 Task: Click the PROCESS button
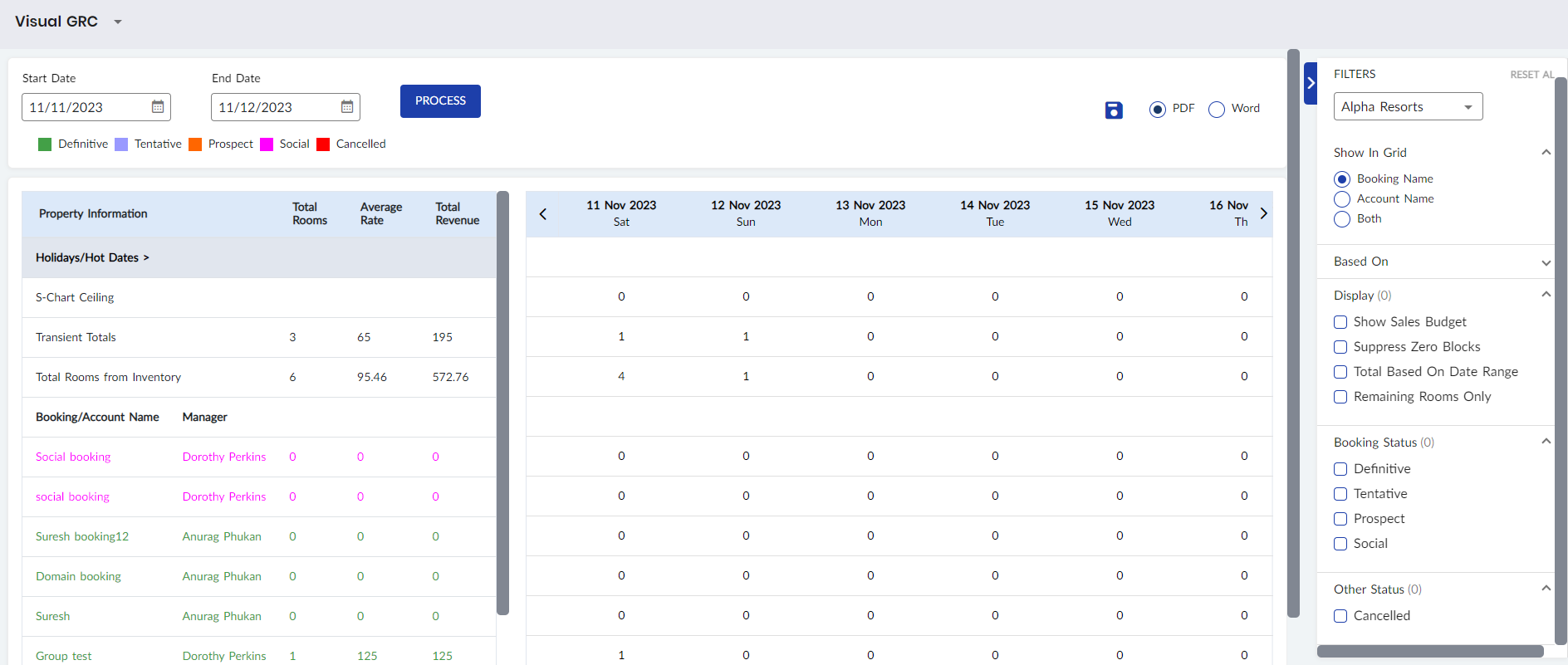click(x=440, y=101)
